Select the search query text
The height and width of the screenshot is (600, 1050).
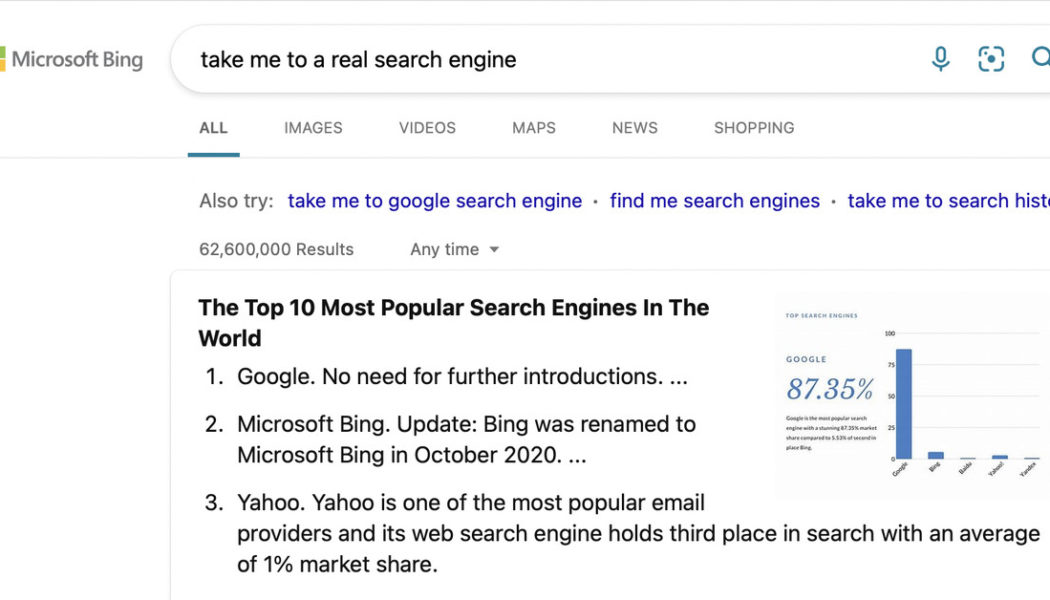[358, 59]
